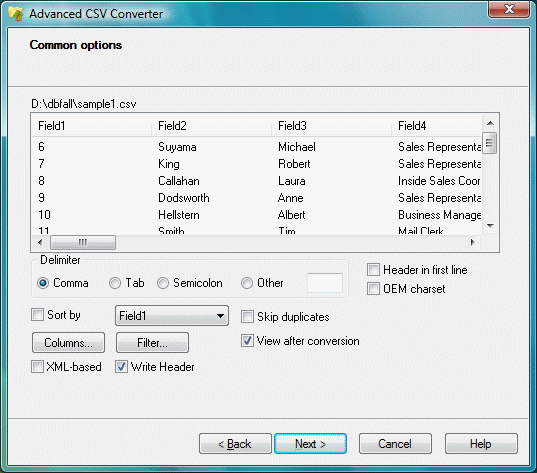Go to previous step with Back
The height and width of the screenshot is (473, 537).
click(x=235, y=444)
